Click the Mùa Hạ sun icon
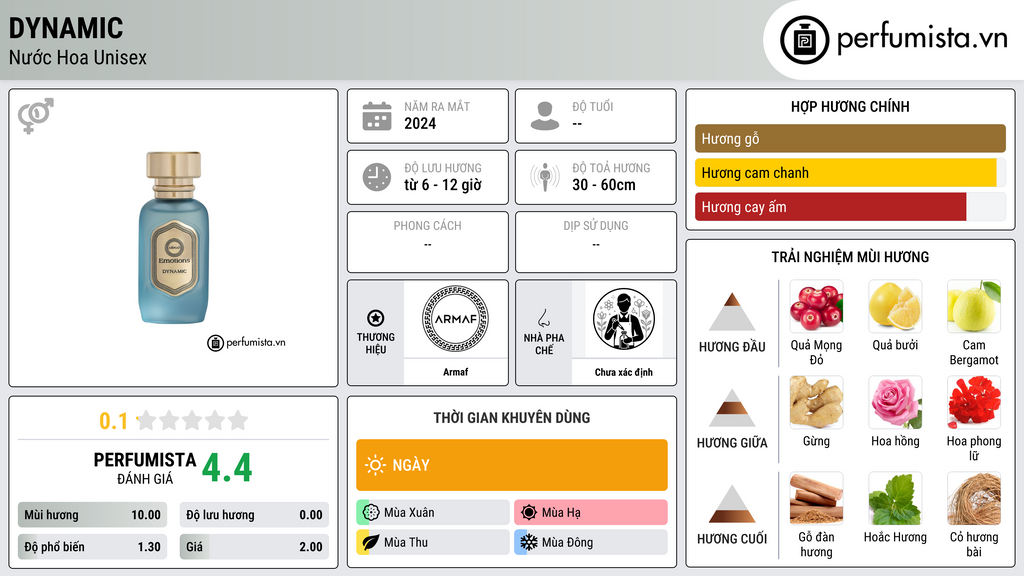This screenshot has width=1024, height=576. click(529, 512)
